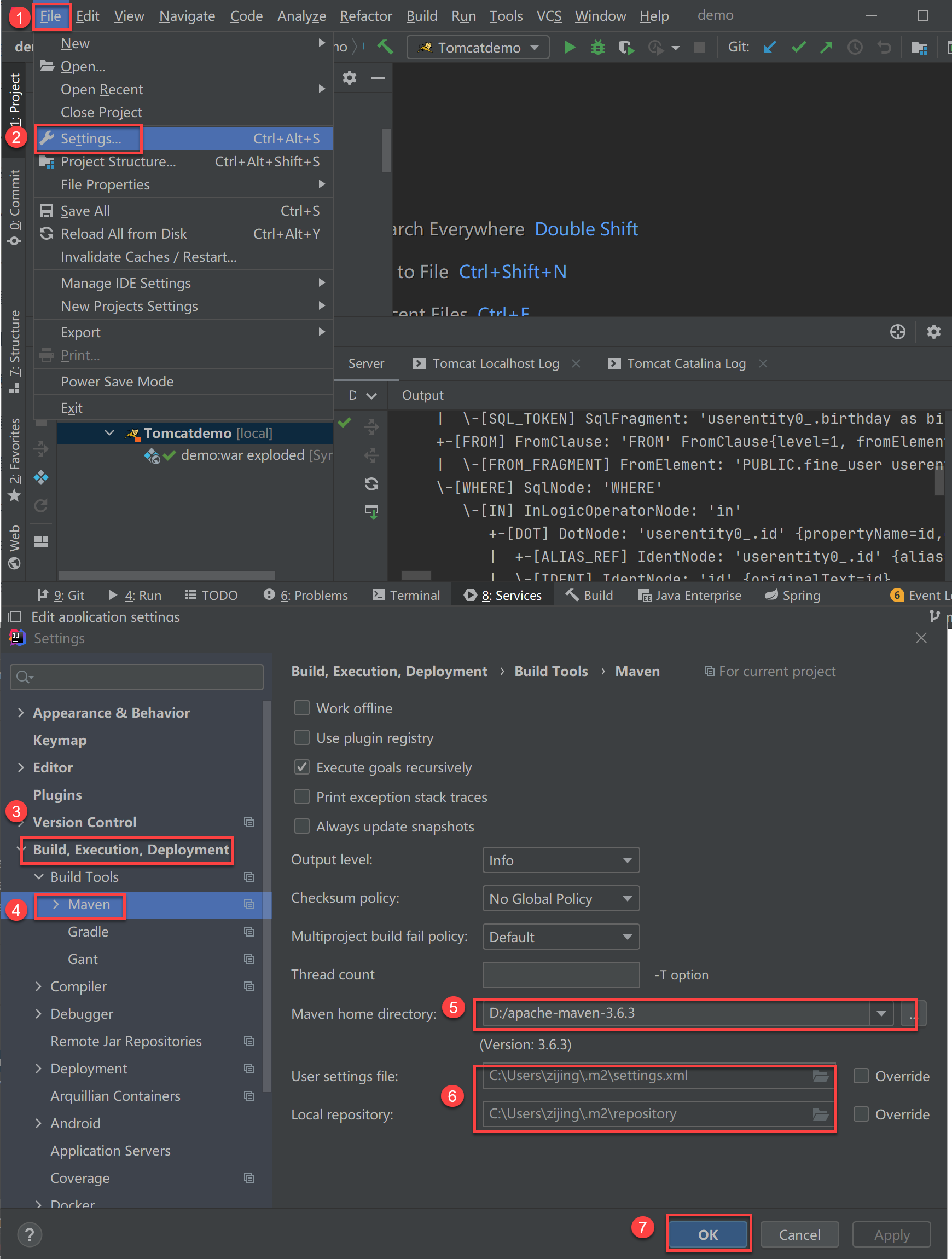Click the Debug bug icon
This screenshot has width=952, height=1259.
597,47
